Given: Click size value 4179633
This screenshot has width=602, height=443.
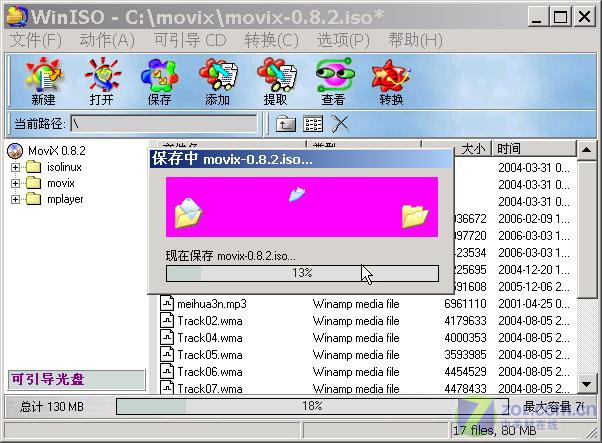Looking at the screenshot, I should click(x=465, y=321).
